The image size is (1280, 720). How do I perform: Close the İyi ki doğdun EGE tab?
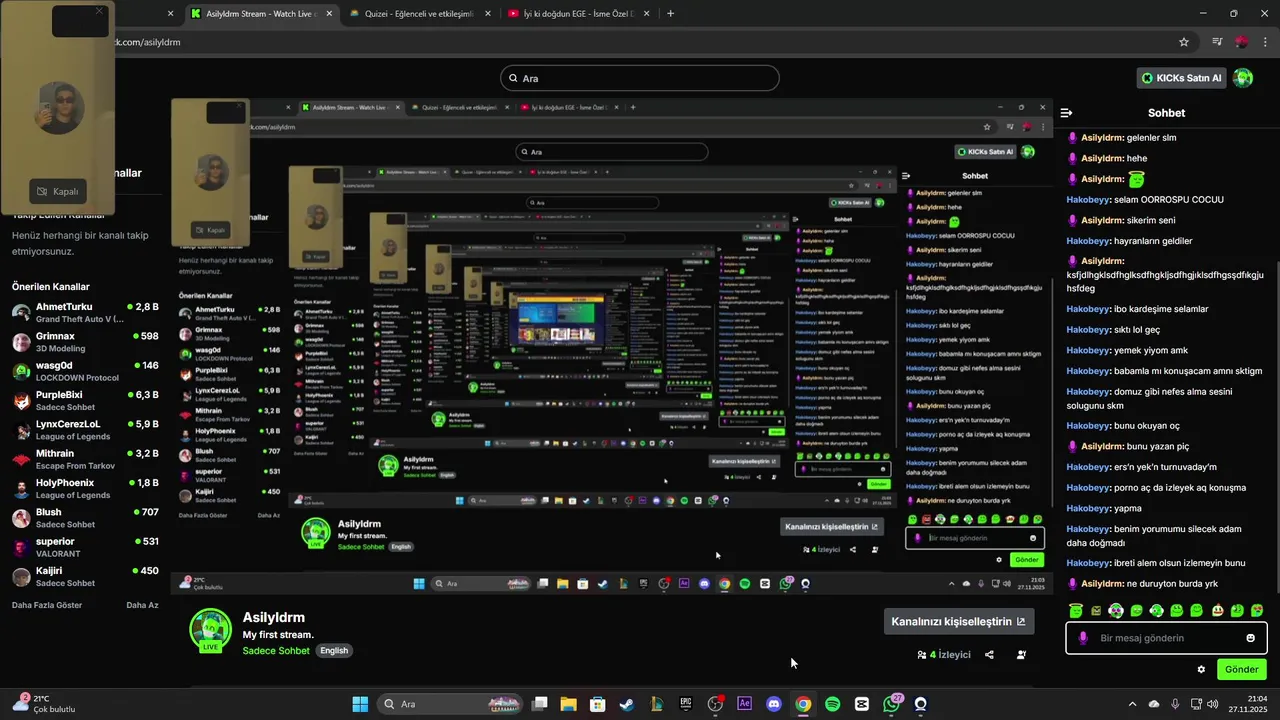click(x=646, y=14)
